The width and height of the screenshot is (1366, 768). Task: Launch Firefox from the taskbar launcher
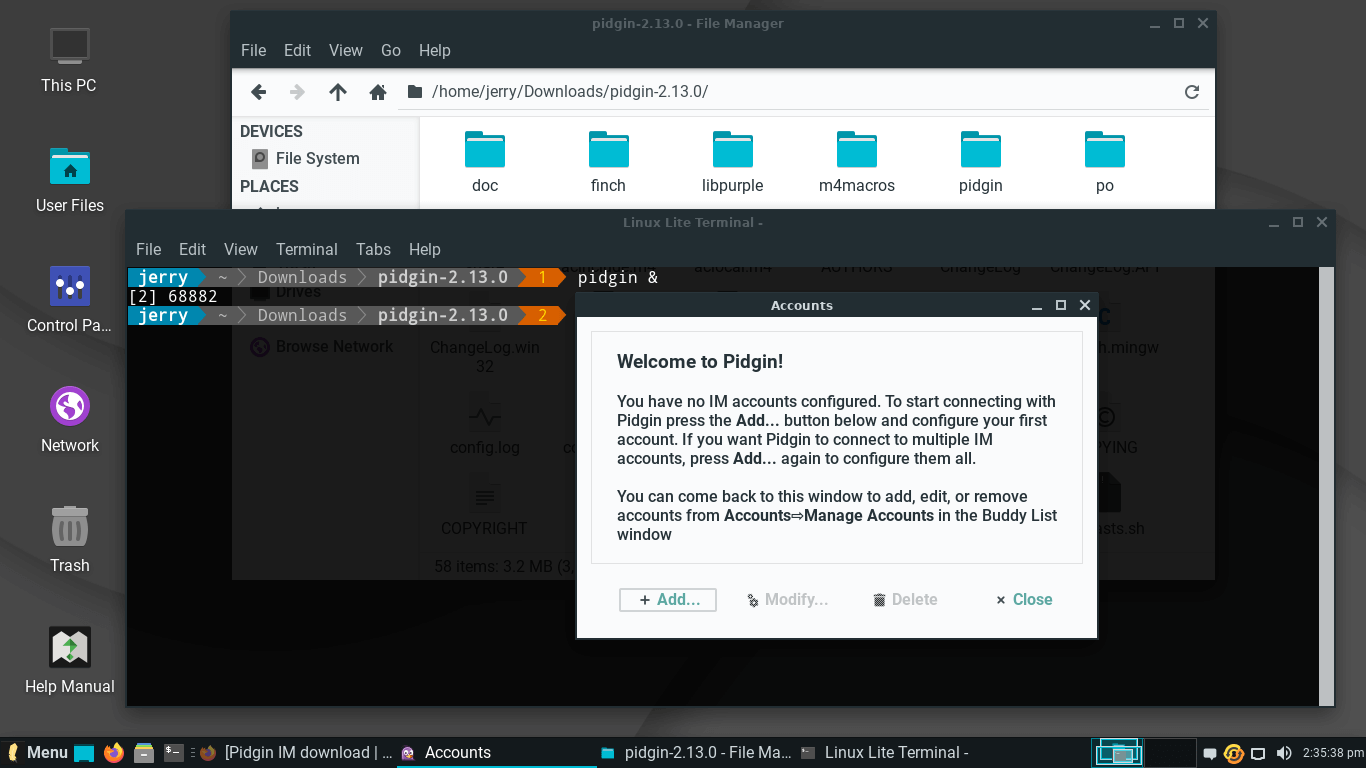pos(114,752)
